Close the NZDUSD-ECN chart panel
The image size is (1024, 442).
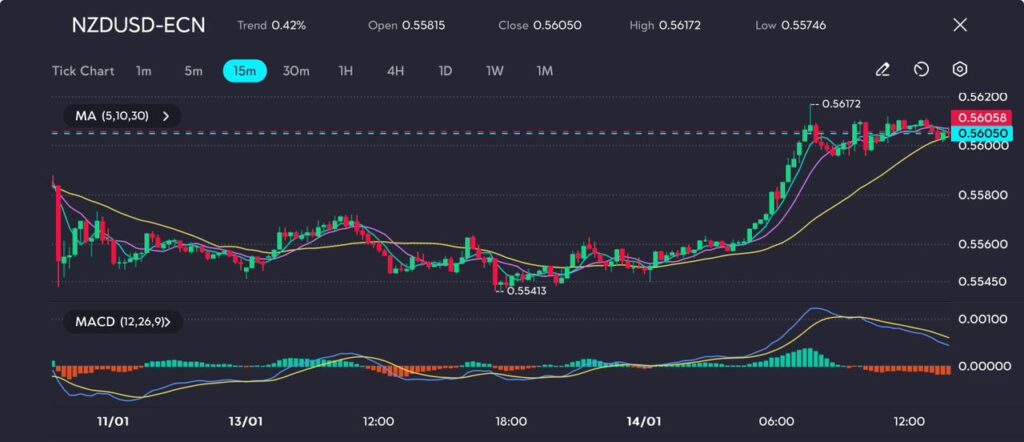coord(960,25)
